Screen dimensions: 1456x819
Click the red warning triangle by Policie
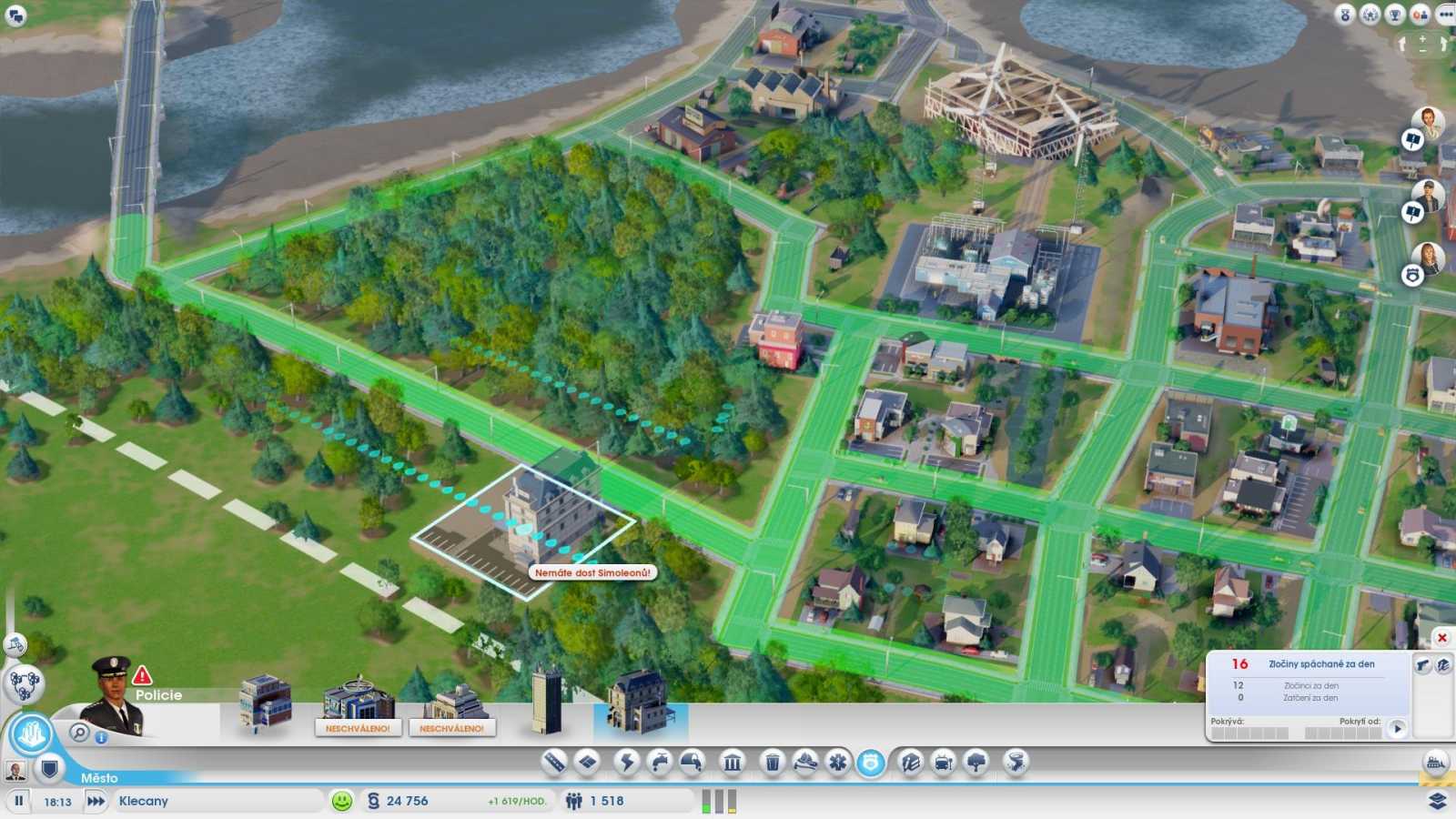point(142,675)
